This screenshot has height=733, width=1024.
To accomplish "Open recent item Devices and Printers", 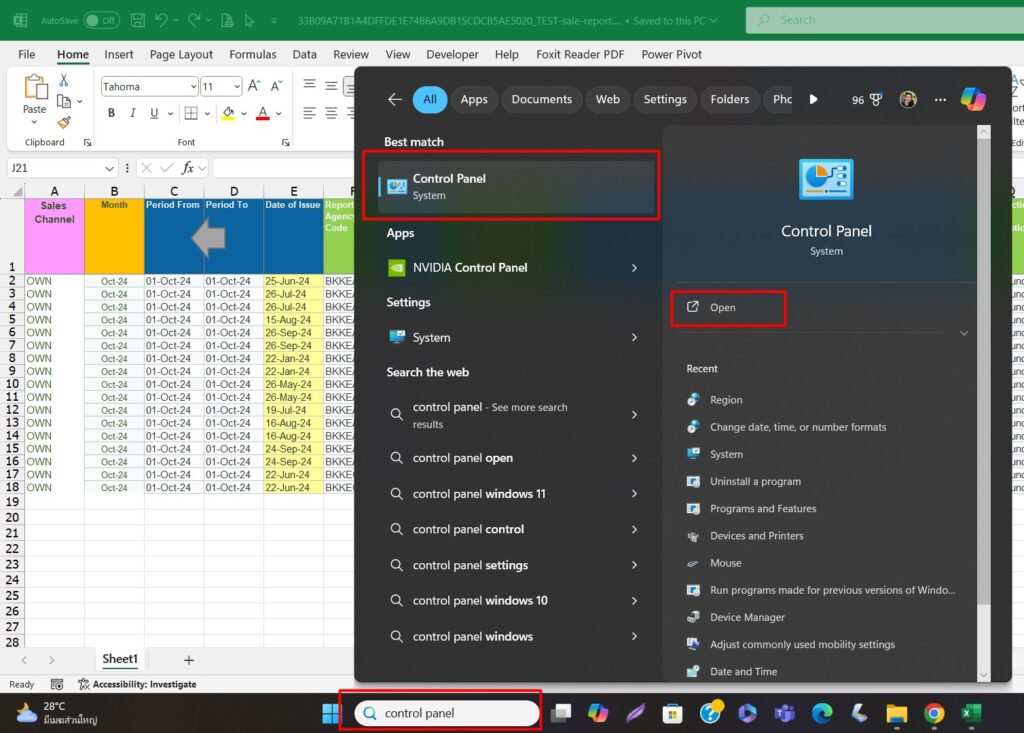I will point(756,536).
